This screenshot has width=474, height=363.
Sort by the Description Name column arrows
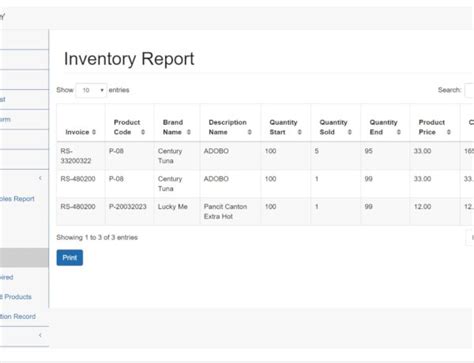250,132
